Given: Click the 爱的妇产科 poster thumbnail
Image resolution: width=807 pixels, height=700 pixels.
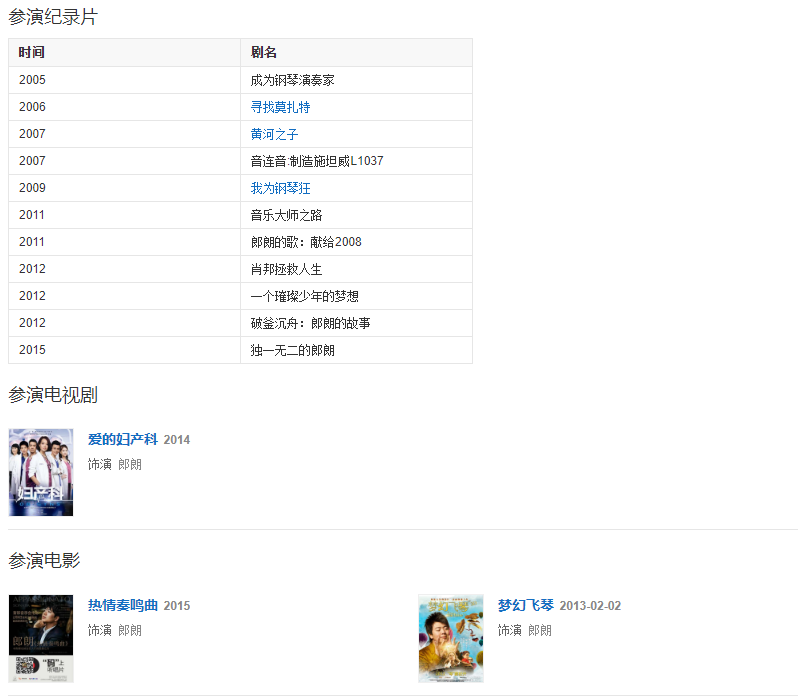Looking at the screenshot, I should click(x=41, y=472).
